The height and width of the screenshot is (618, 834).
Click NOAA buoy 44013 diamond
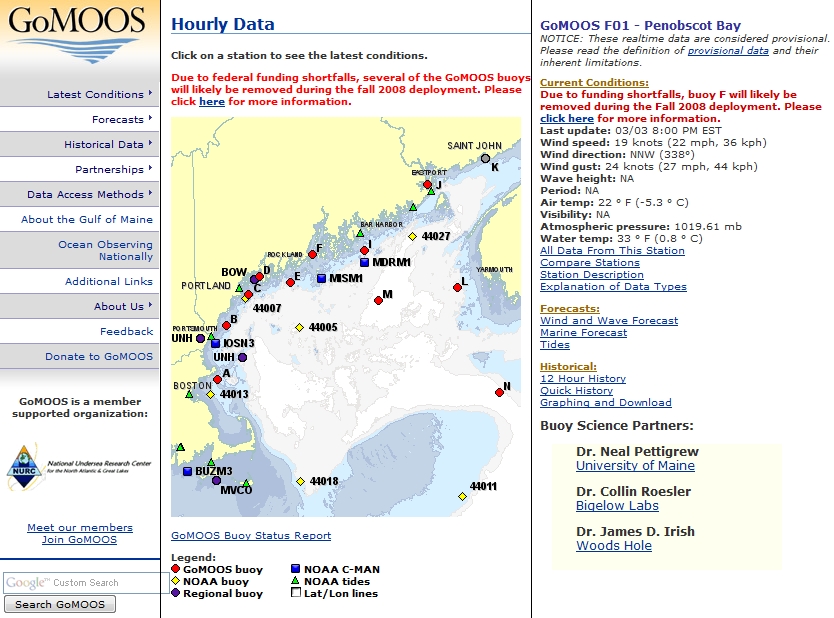coord(211,395)
